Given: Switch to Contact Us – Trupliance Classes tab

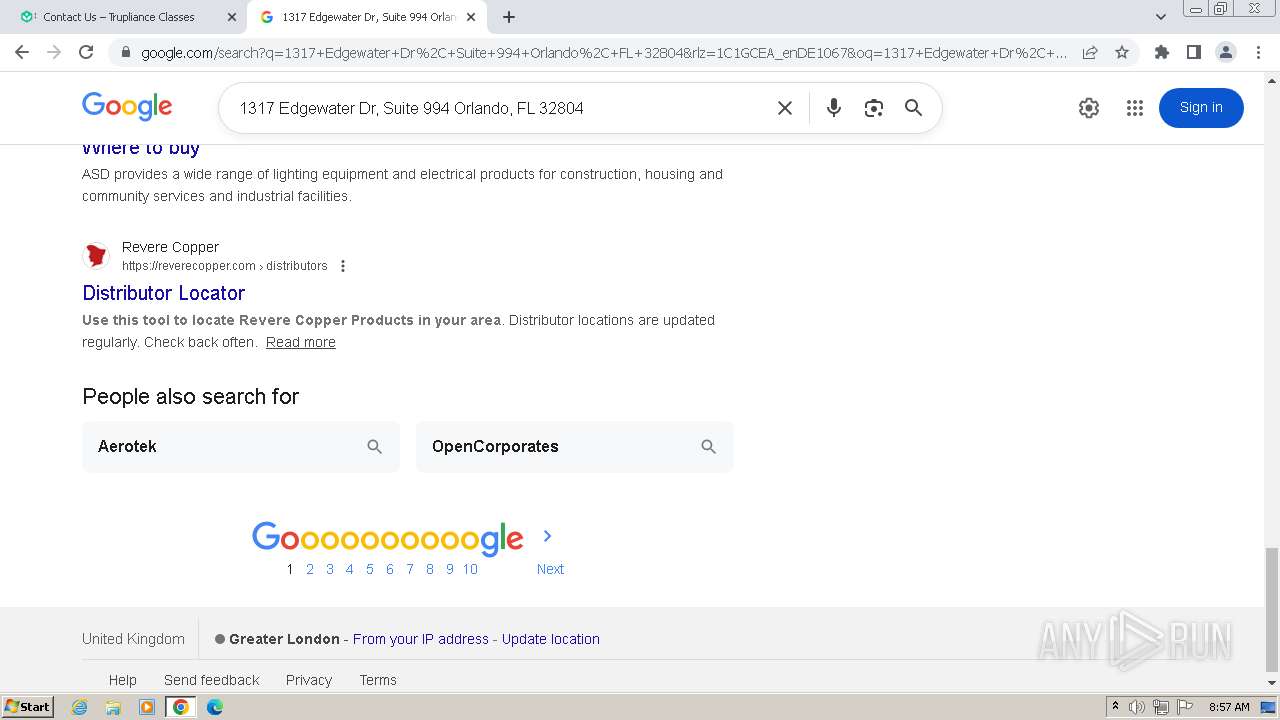Looking at the screenshot, I should pyautogui.click(x=118, y=17).
